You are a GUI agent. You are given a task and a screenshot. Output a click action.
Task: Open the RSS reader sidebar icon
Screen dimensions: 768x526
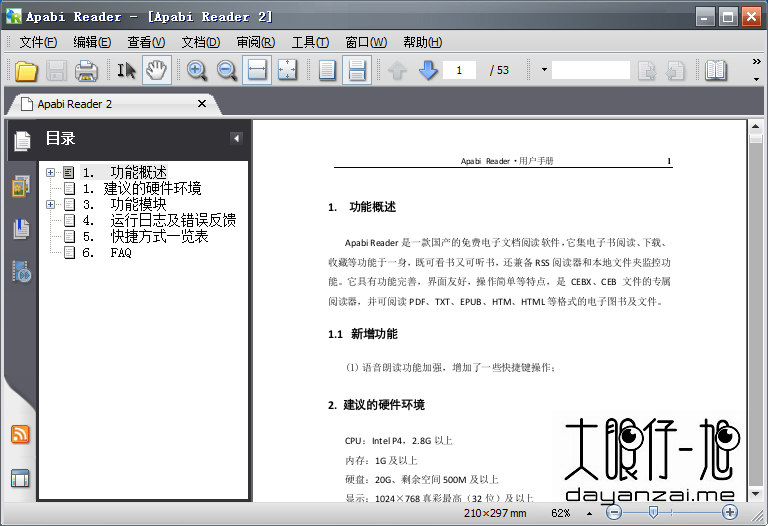[x=20, y=434]
